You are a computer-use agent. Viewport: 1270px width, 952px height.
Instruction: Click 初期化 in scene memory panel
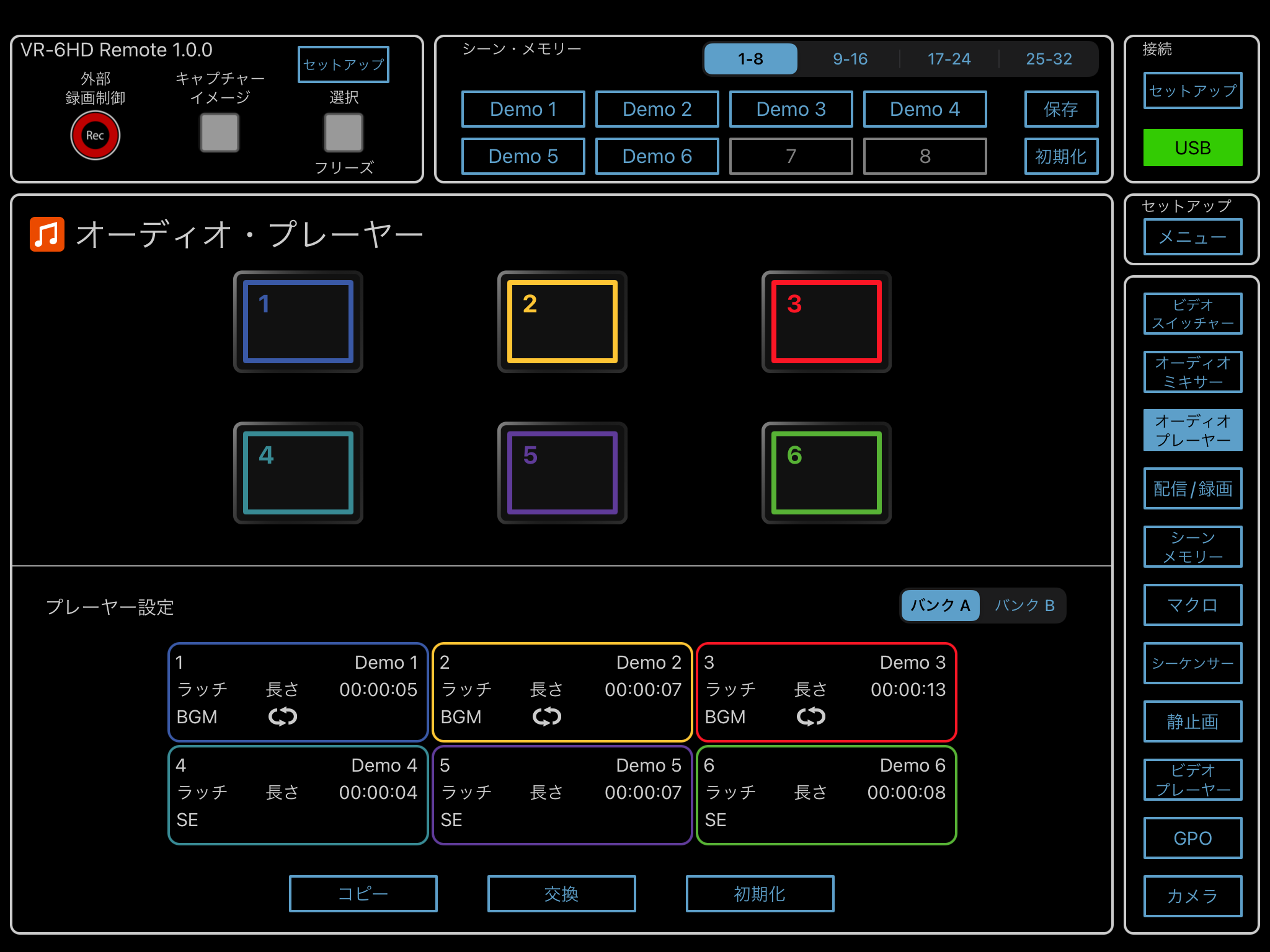pyautogui.click(x=1061, y=156)
